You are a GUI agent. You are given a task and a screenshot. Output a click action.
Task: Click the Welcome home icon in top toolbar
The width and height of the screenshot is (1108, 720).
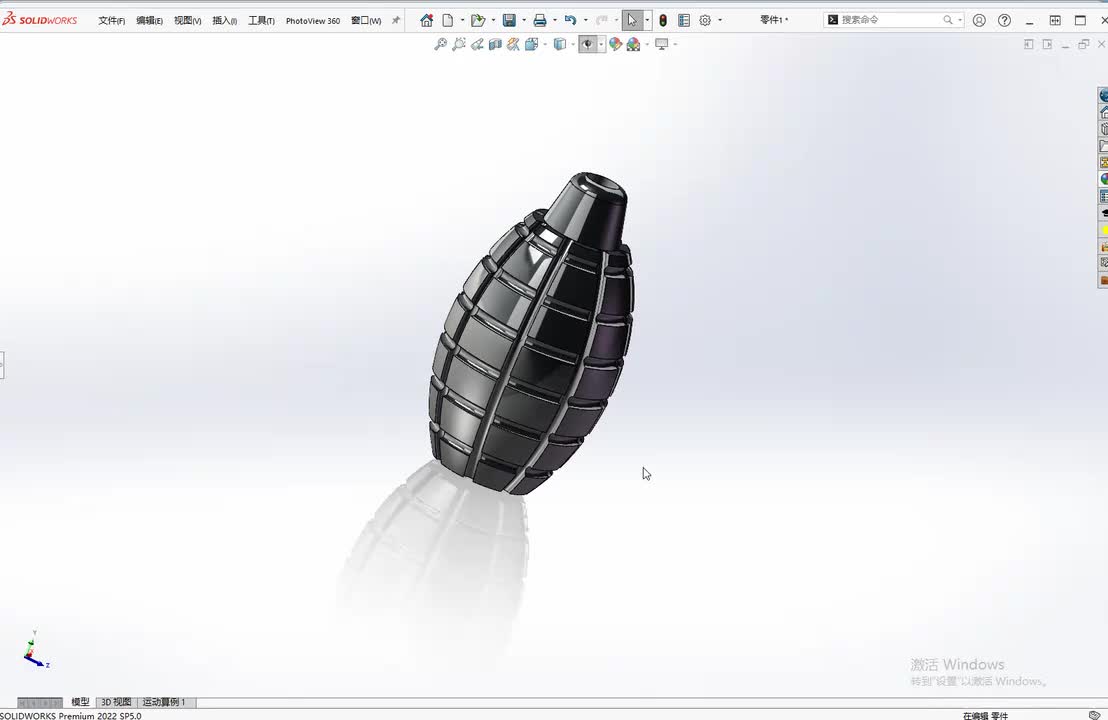tap(426, 20)
